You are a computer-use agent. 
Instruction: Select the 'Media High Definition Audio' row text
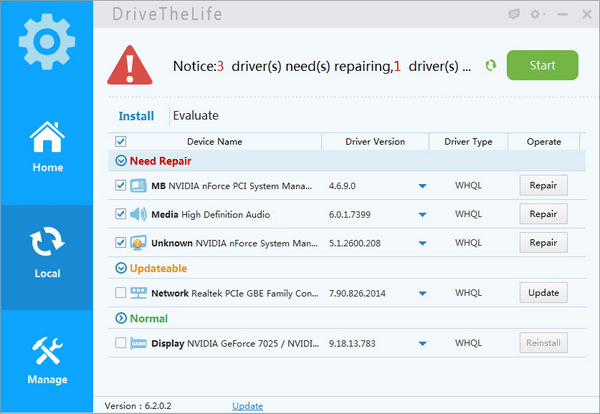point(210,214)
